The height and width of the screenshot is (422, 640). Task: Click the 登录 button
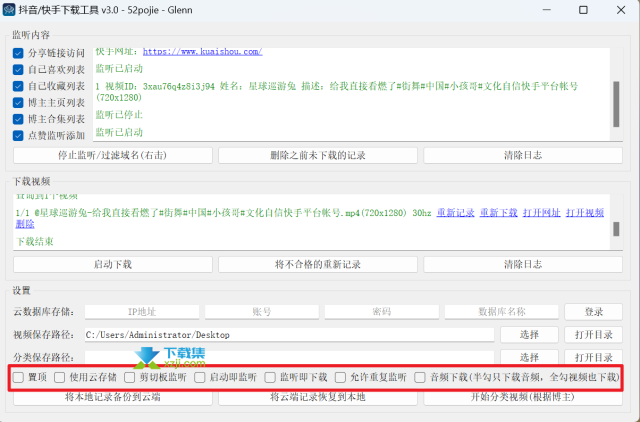click(593, 312)
